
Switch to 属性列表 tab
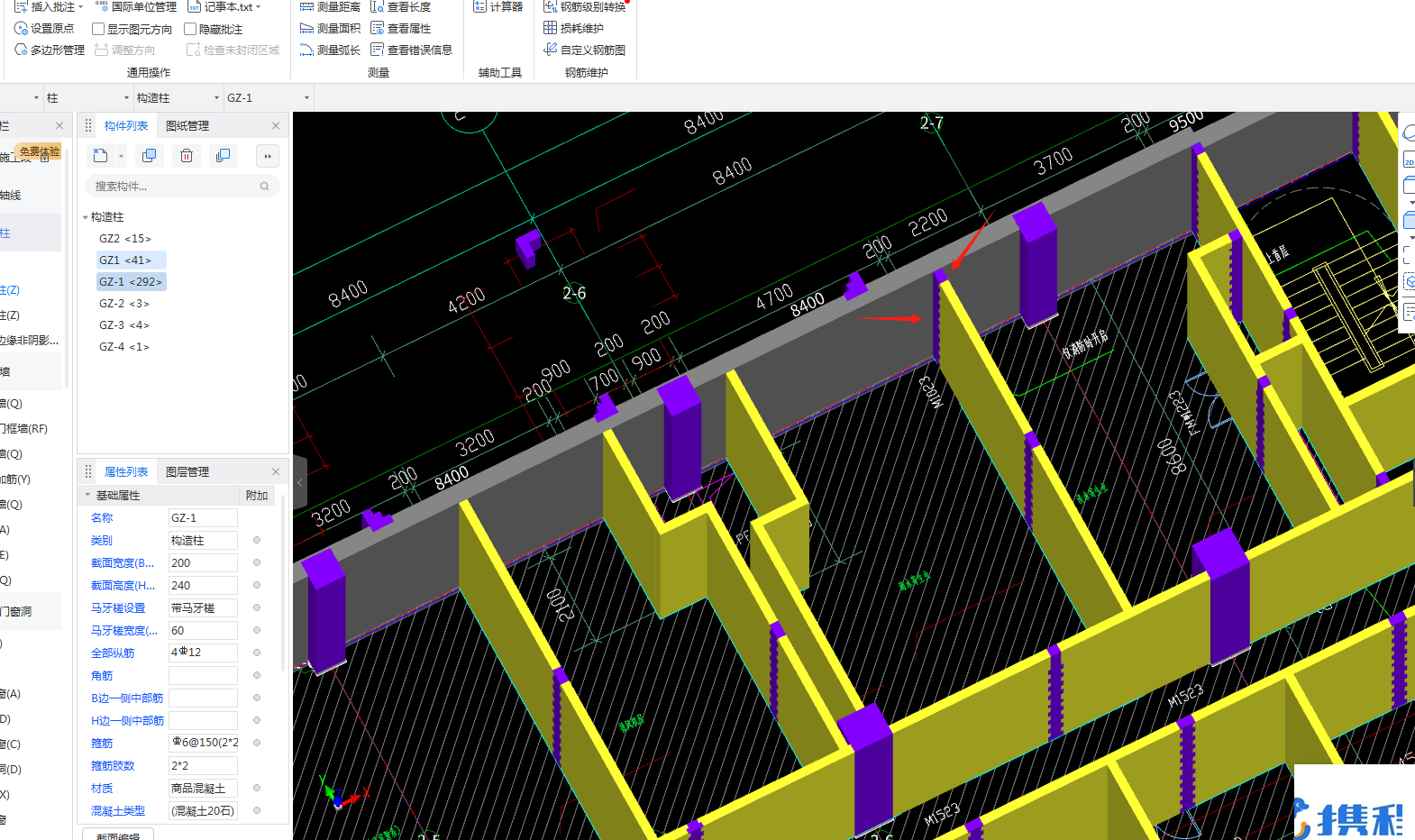click(x=126, y=472)
